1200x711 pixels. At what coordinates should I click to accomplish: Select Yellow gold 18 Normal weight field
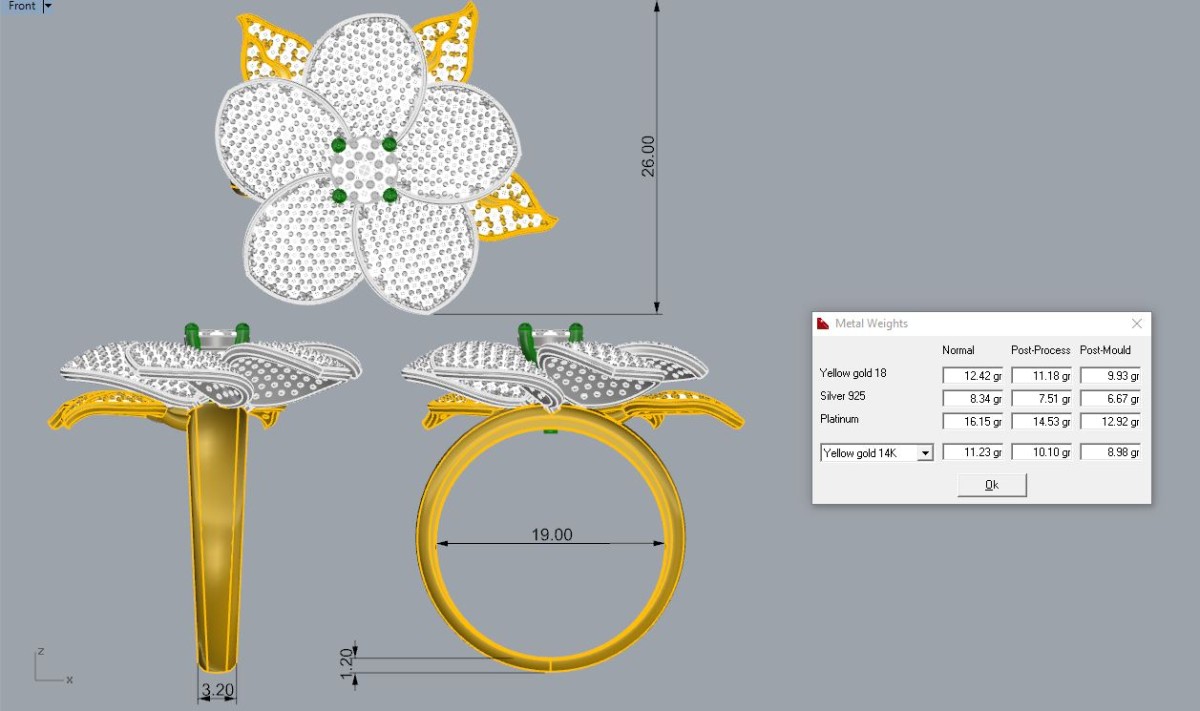[972, 376]
